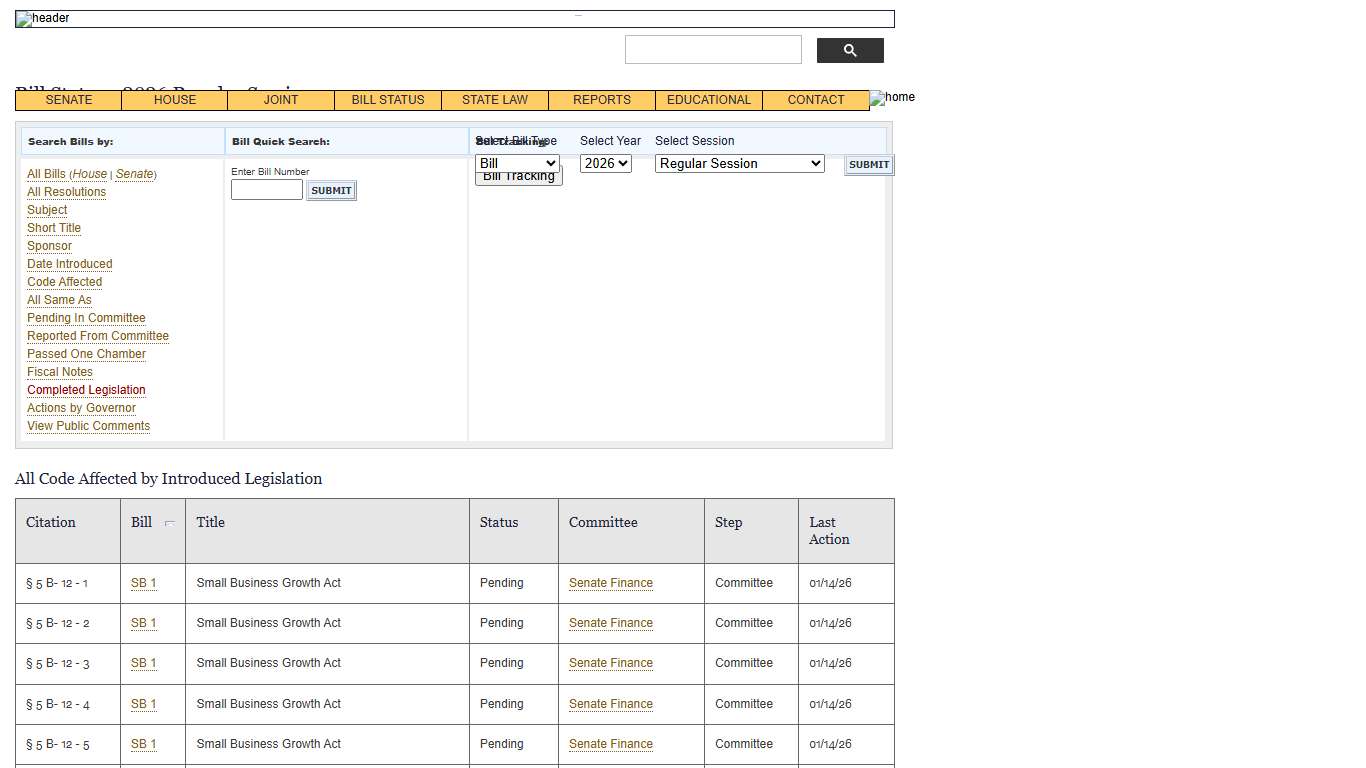
Task: Open the REPORTS section
Action: pyautogui.click(x=600, y=100)
